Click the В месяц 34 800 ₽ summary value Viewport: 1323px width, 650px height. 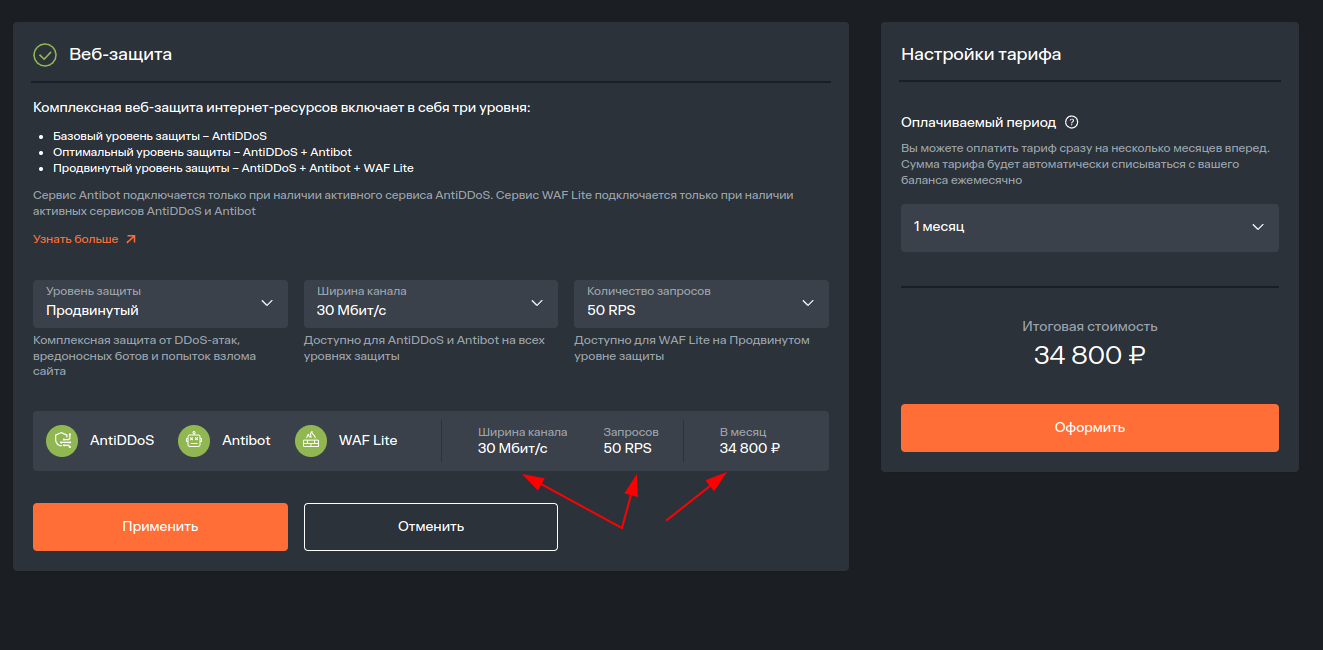[x=750, y=448]
